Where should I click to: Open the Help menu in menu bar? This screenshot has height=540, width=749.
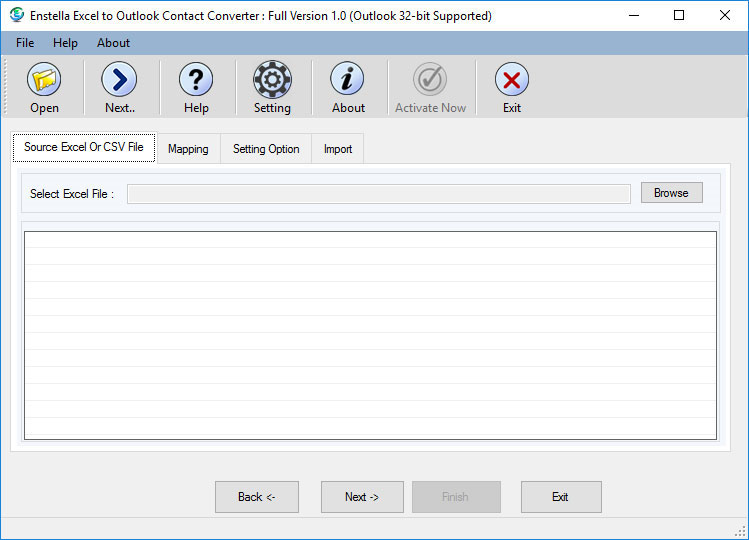[65, 43]
